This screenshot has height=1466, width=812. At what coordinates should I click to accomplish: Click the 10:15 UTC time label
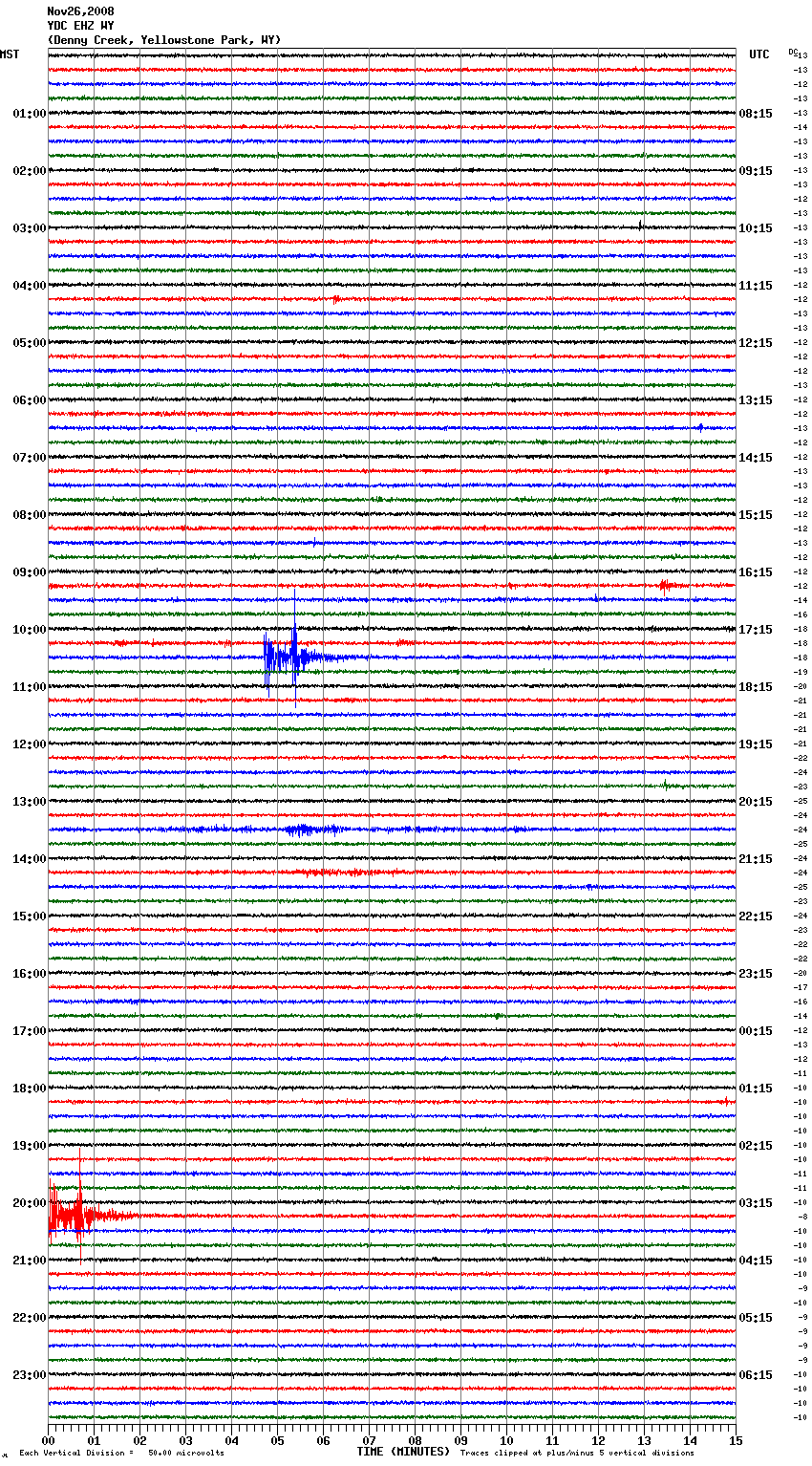point(756,228)
